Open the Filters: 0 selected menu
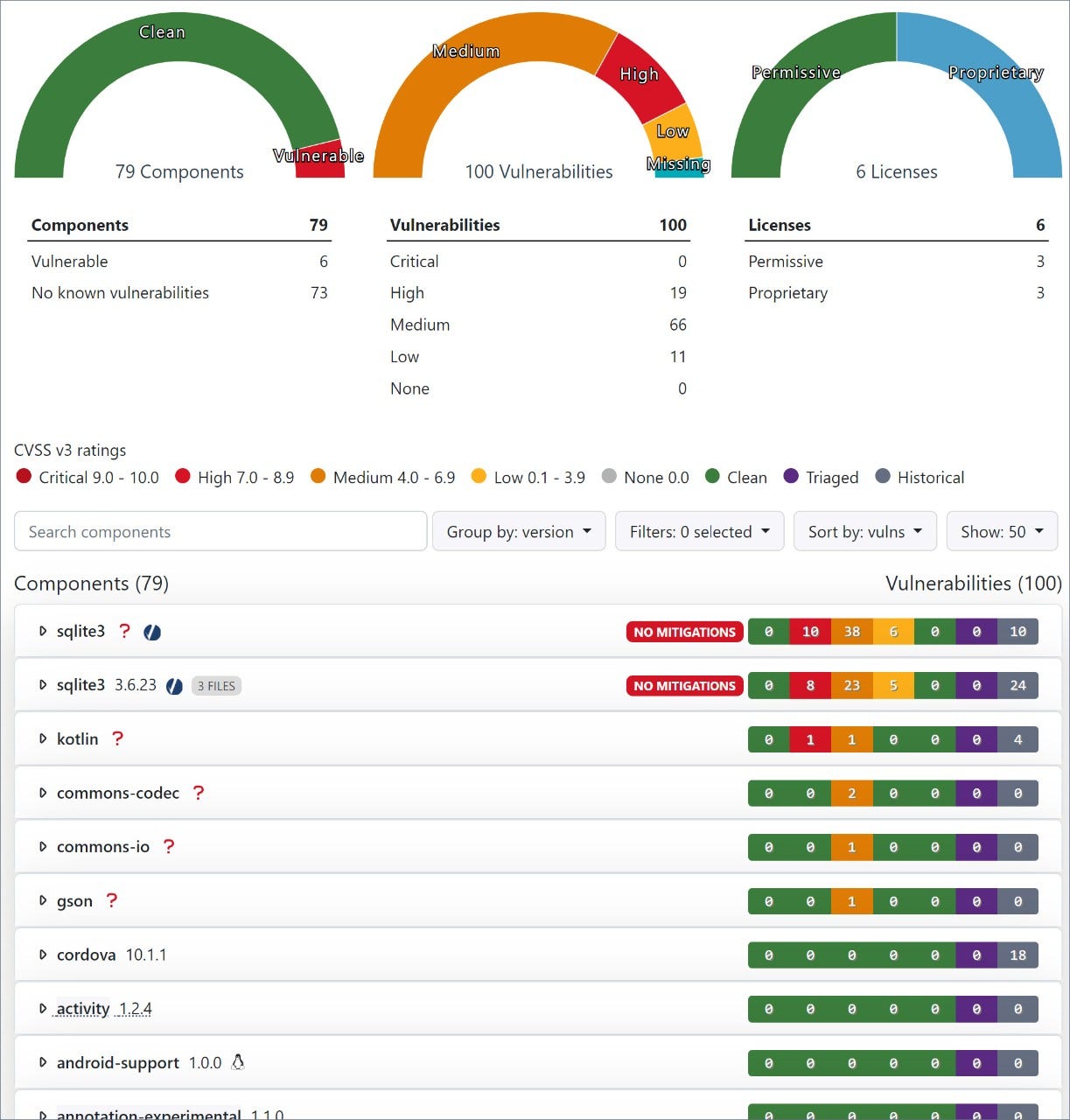This screenshot has width=1070, height=1120. pos(699,531)
